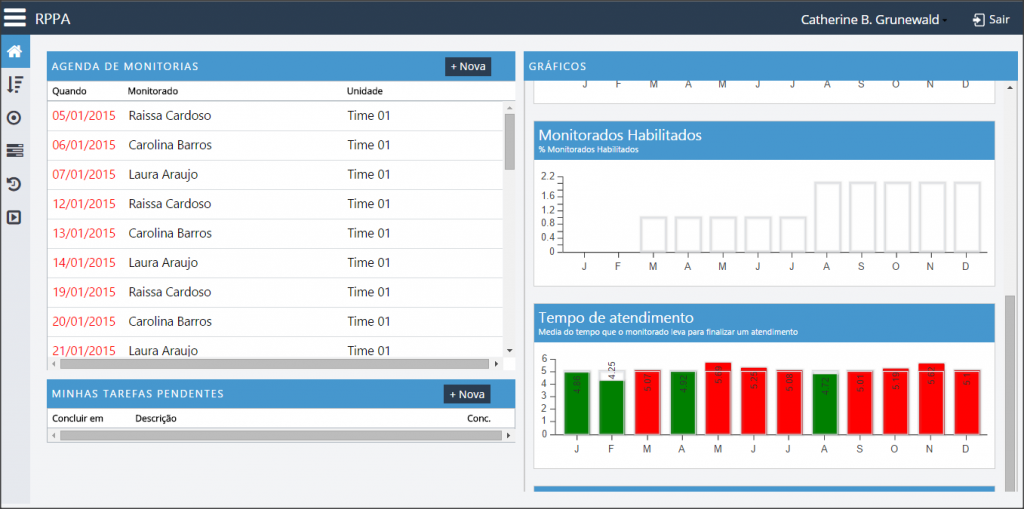Open the server stack sidebar icon

(x=14, y=151)
